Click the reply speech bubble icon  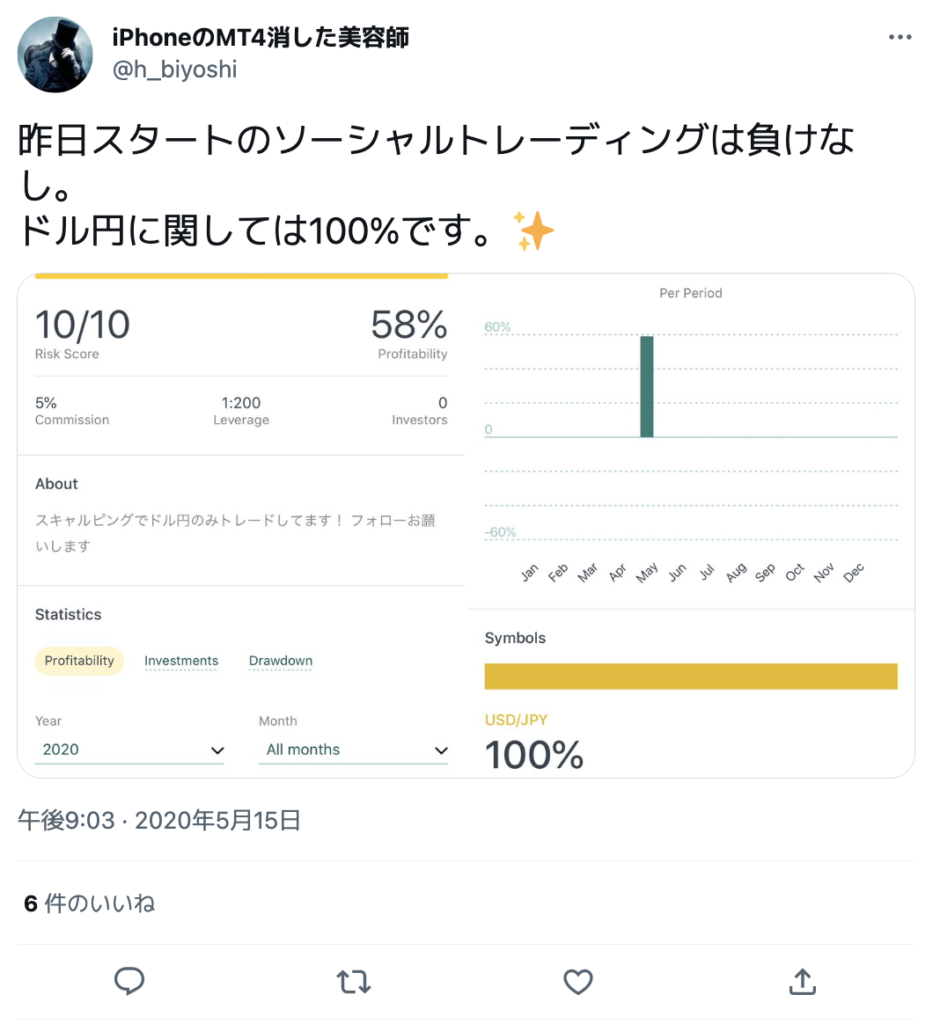129,980
